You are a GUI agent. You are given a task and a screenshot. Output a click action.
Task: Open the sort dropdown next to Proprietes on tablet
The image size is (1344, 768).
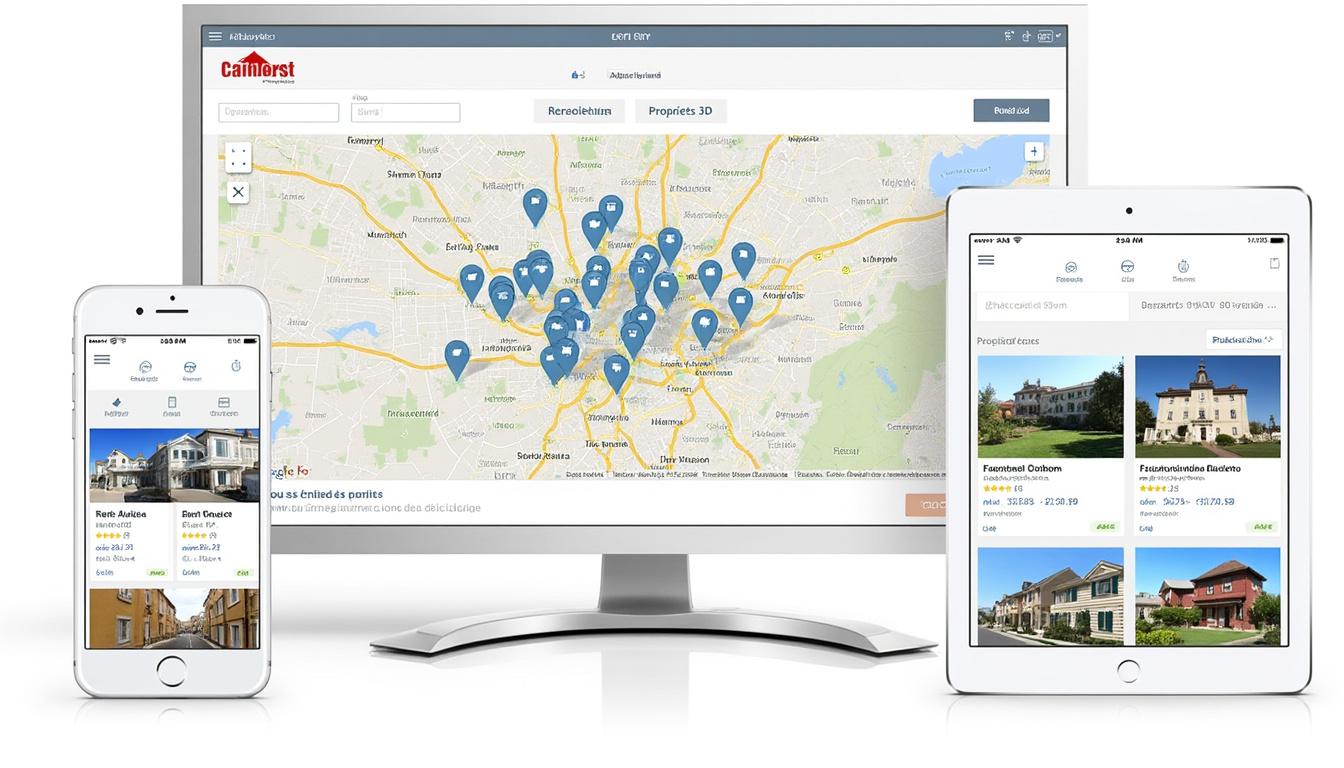coord(1243,338)
